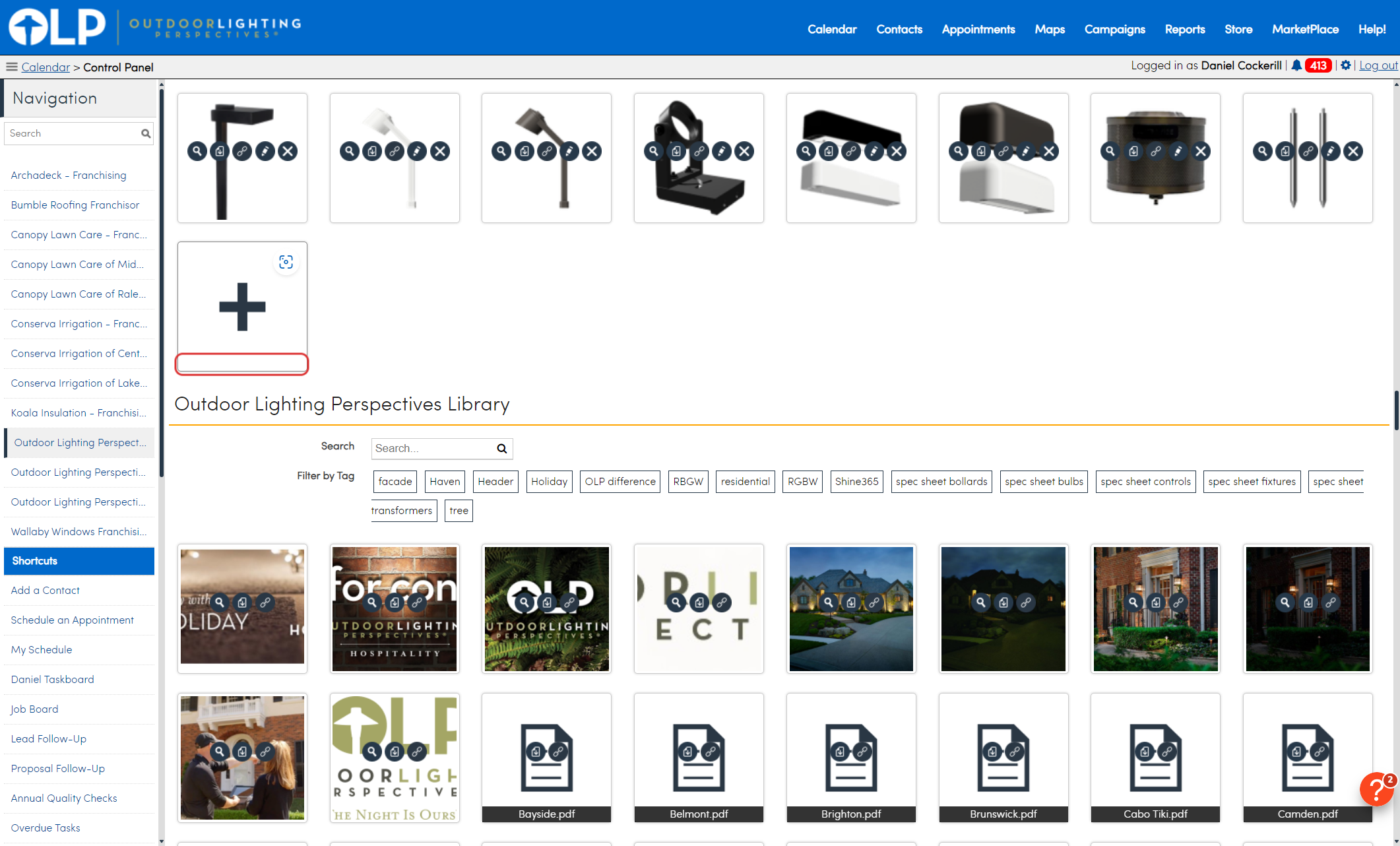1400x846 pixels.
Task: Preview the black path light image
Action: [197, 151]
